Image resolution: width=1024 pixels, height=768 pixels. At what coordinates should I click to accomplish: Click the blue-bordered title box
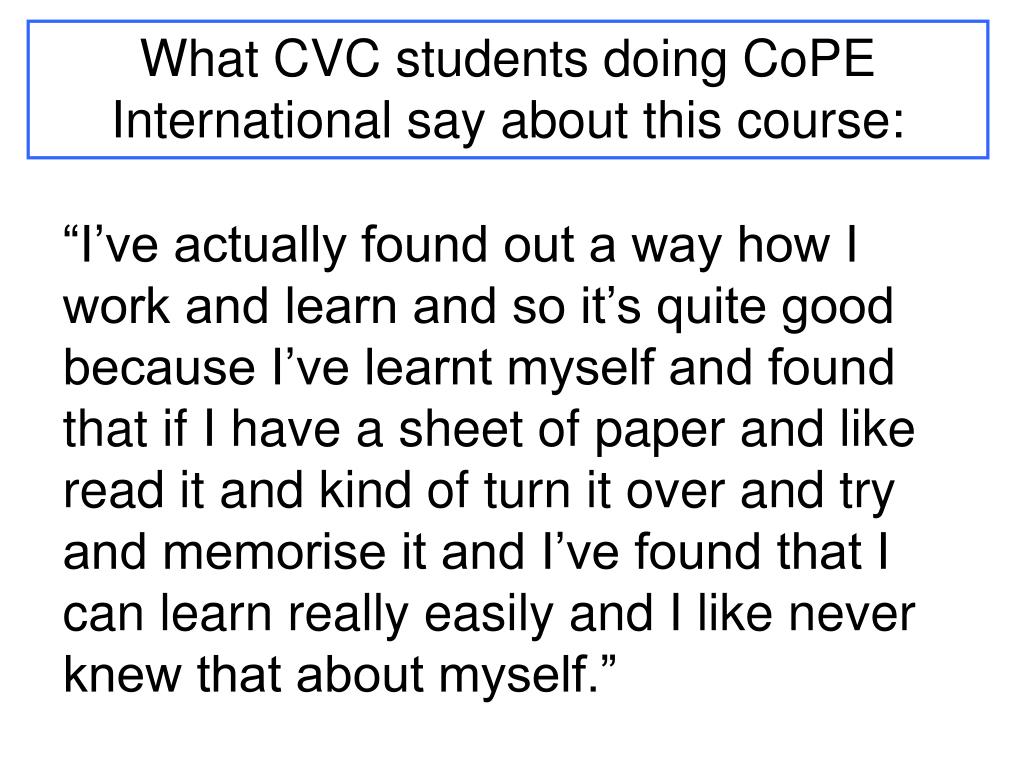coord(507,89)
